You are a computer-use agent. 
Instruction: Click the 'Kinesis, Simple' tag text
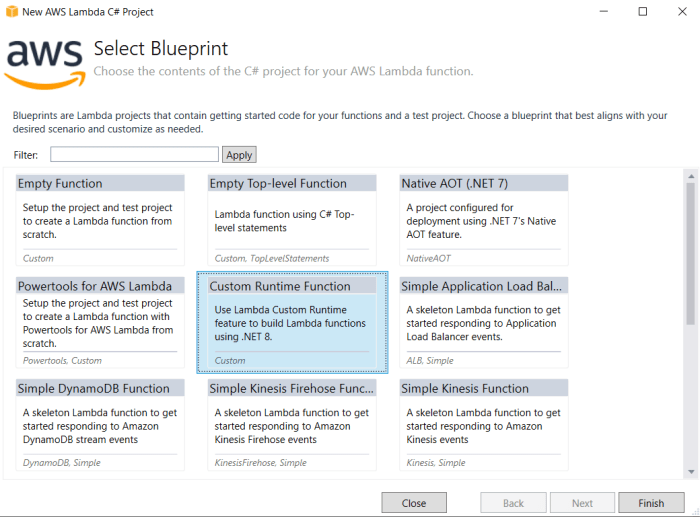point(436,463)
